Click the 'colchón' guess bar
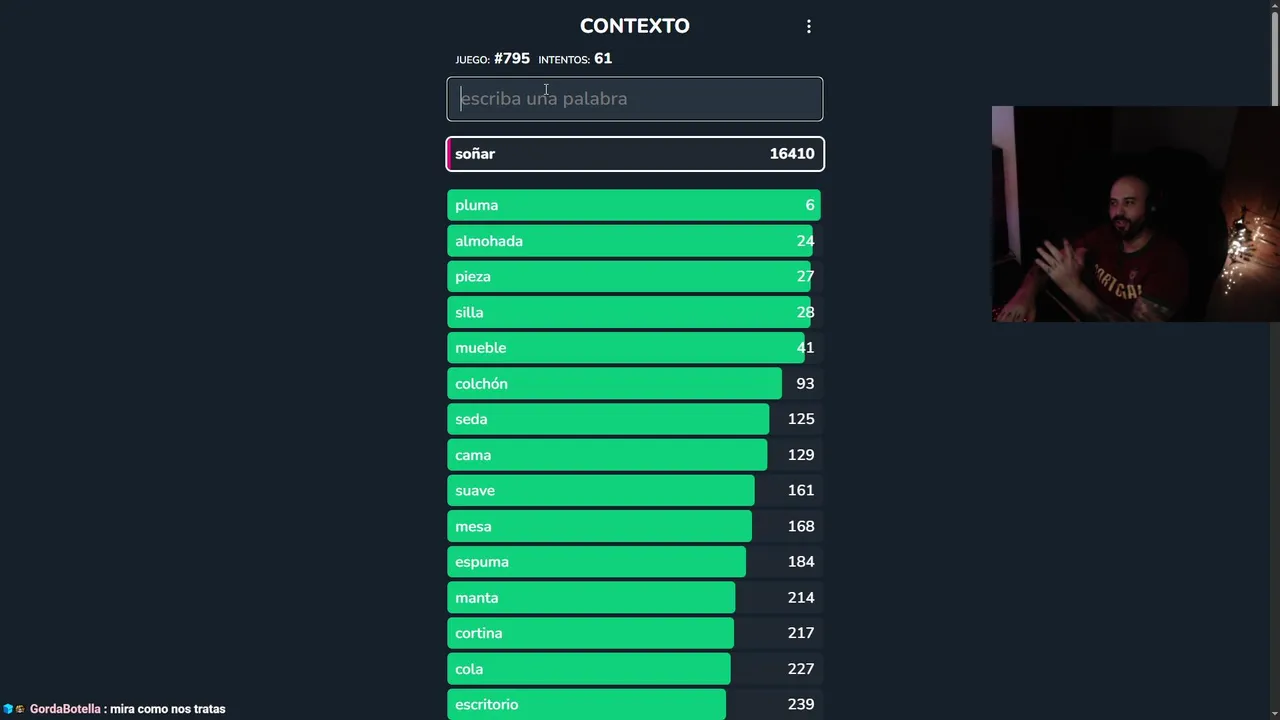 point(634,384)
